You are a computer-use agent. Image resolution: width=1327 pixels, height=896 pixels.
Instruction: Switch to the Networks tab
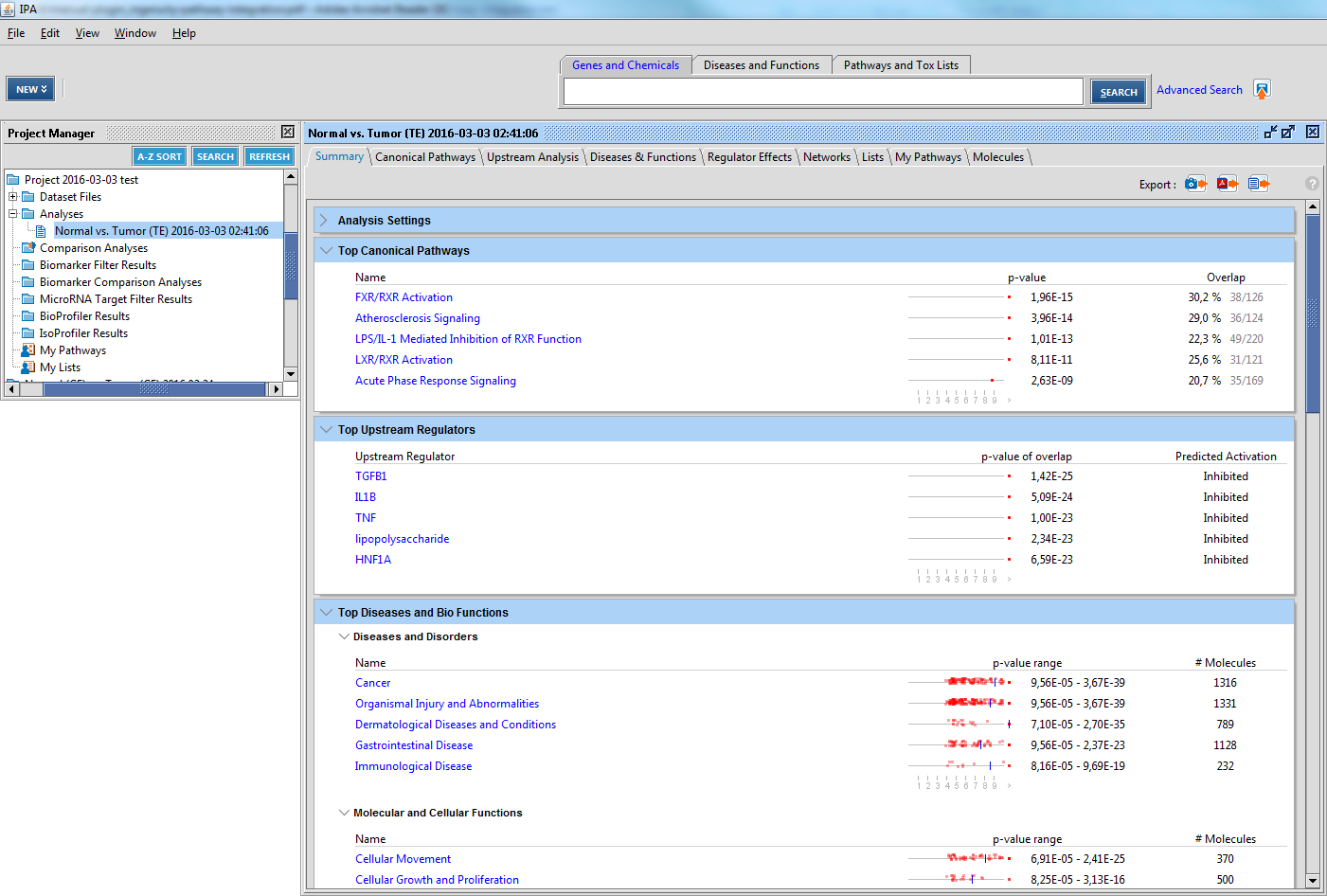click(x=827, y=157)
